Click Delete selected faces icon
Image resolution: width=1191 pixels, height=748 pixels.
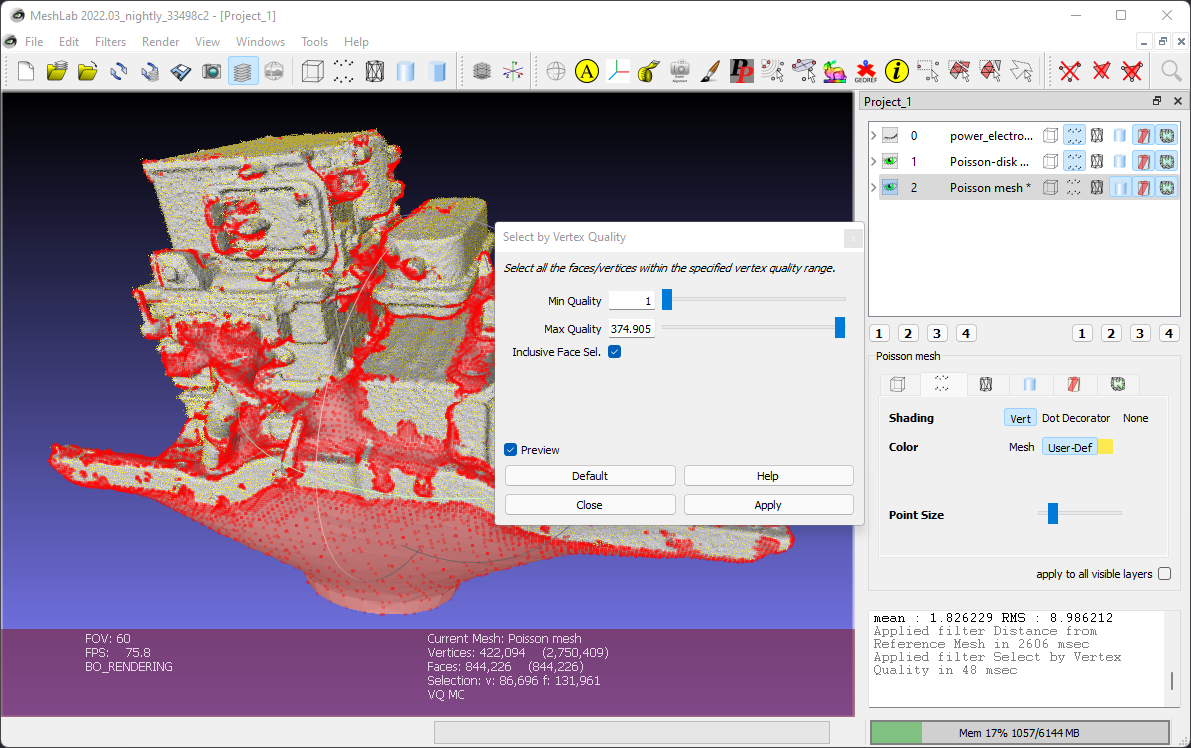point(1101,71)
